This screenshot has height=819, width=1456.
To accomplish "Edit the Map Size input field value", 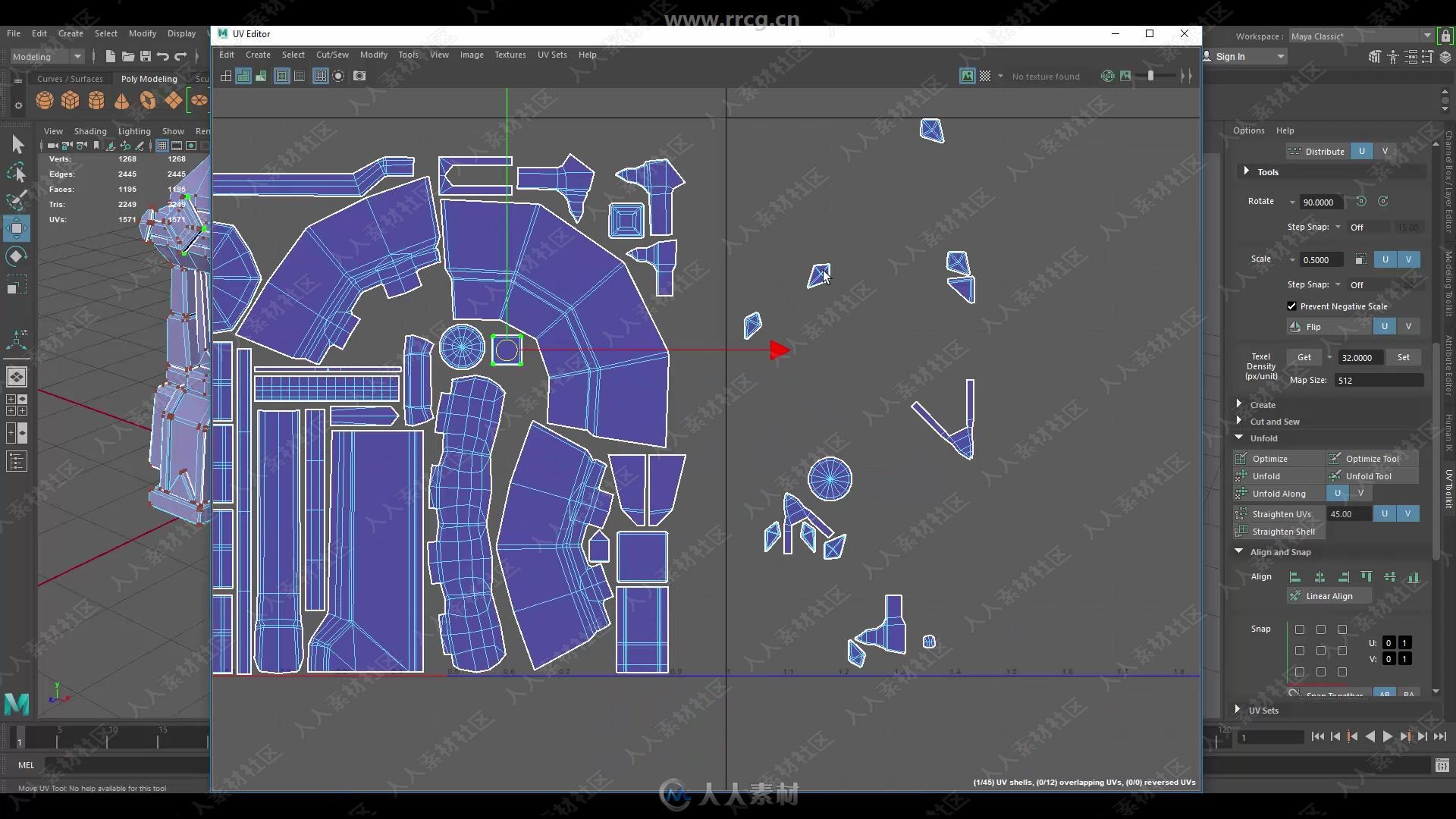I will [1380, 380].
